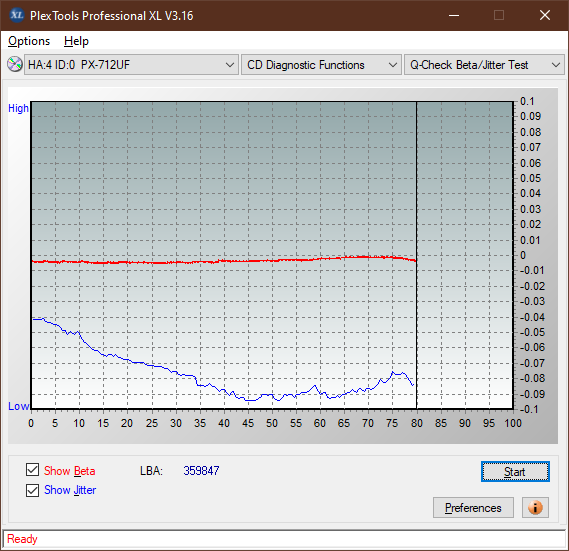Image resolution: width=569 pixels, height=551 pixels.
Task: Click the blue jitter curve near 45
Action: 248,400
